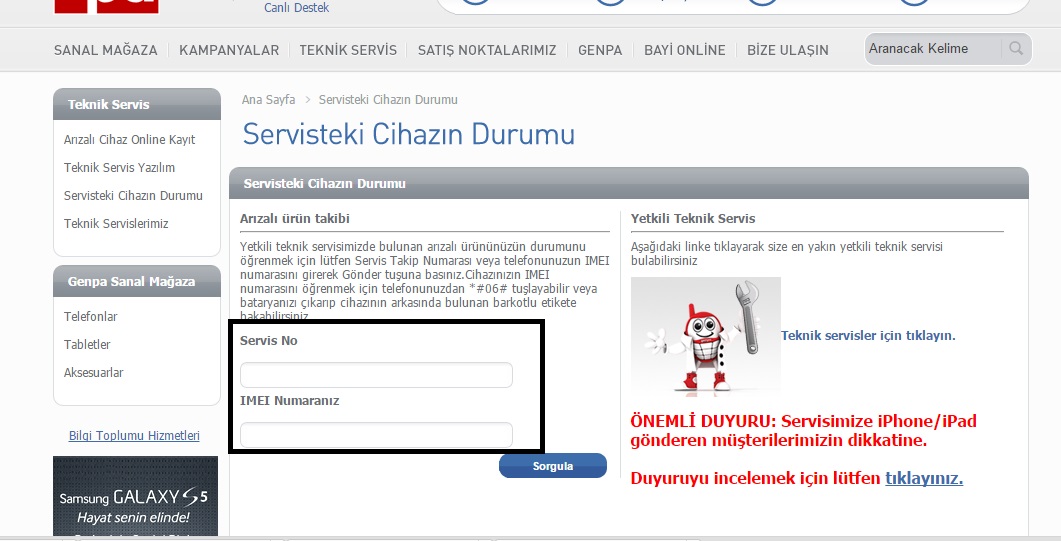Click the Teknik Servis sidebar header
The image size is (1061, 541).
coord(137,104)
